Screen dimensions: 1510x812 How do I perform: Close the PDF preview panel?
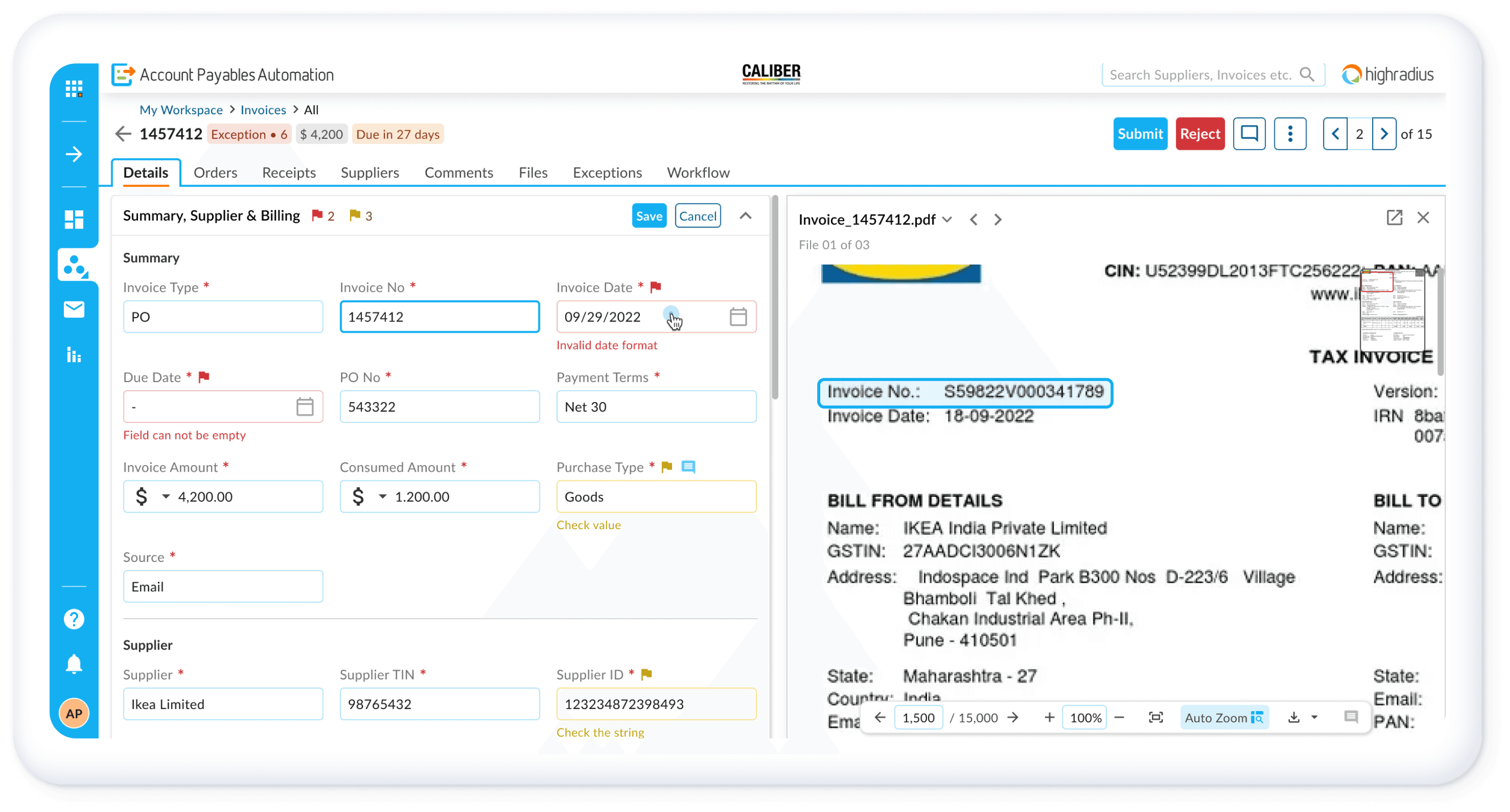tap(1423, 218)
